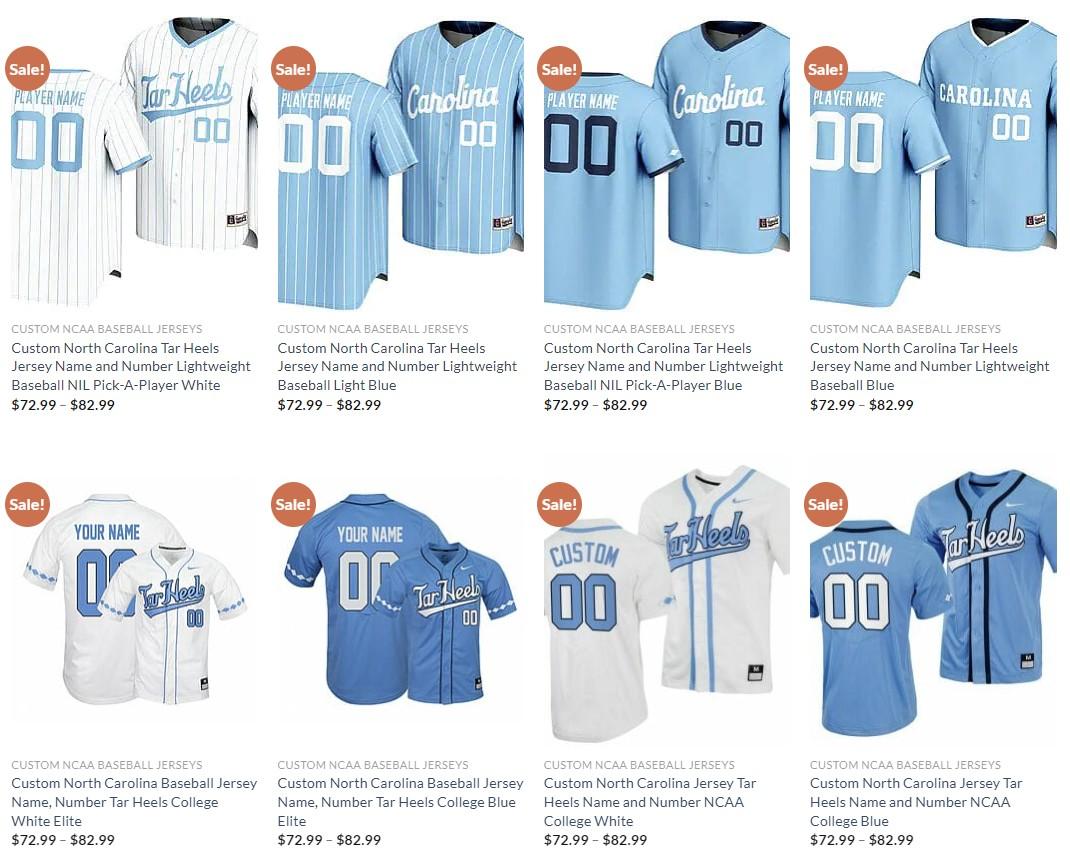Click Sale badge on Lightweight Baseball Blue jersey
Viewport: 1070px width, 855px height.
(x=826, y=68)
